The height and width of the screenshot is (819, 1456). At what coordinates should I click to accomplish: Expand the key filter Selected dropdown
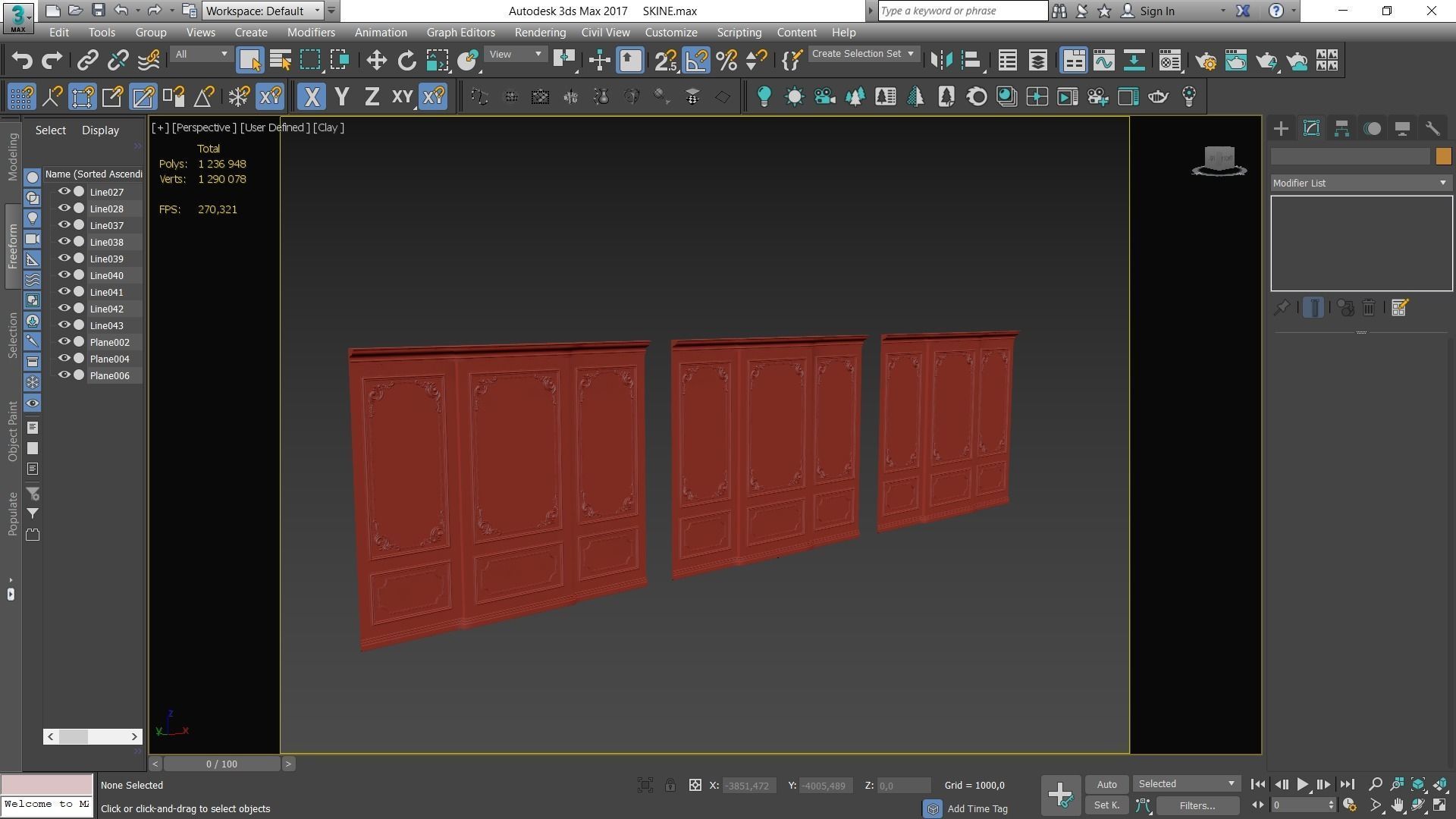click(1186, 784)
